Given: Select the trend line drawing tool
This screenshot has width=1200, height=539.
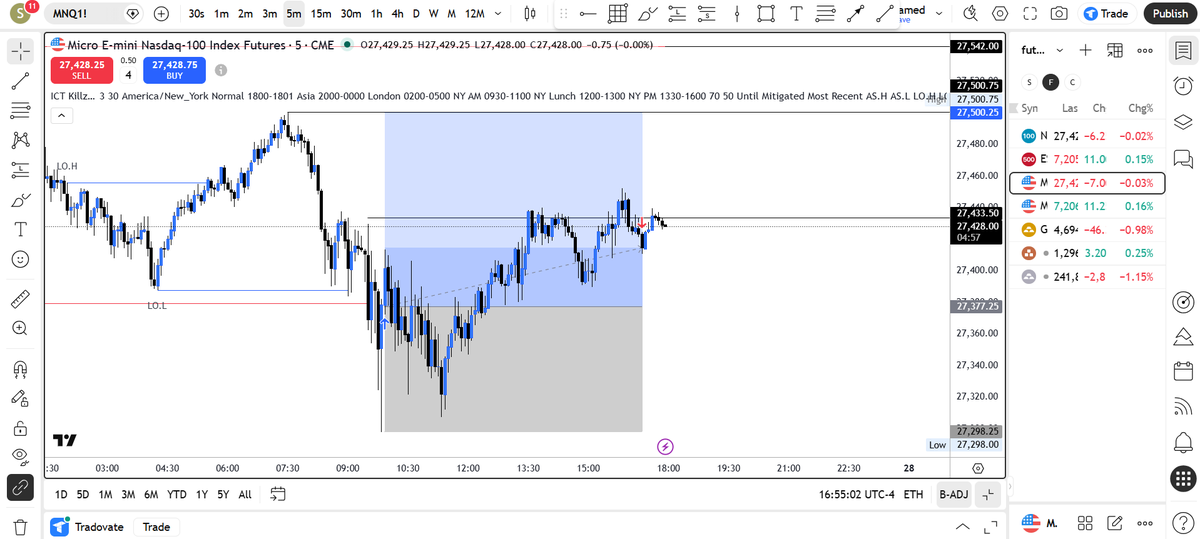Looking at the screenshot, I should (20, 80).
